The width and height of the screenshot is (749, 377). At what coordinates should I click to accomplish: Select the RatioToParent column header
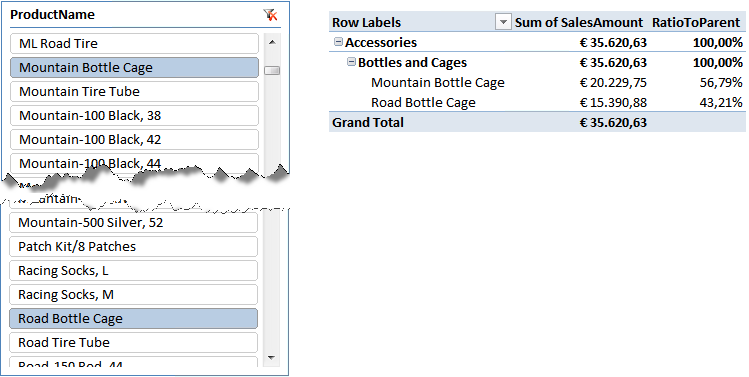pos(696,22)
